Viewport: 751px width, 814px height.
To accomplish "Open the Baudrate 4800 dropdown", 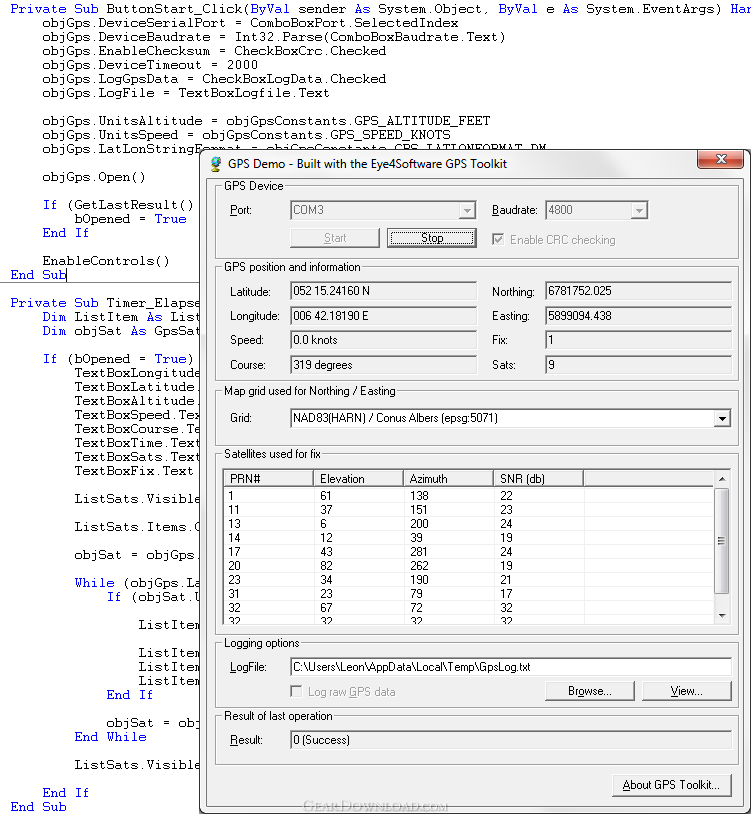I will point(639,211).
